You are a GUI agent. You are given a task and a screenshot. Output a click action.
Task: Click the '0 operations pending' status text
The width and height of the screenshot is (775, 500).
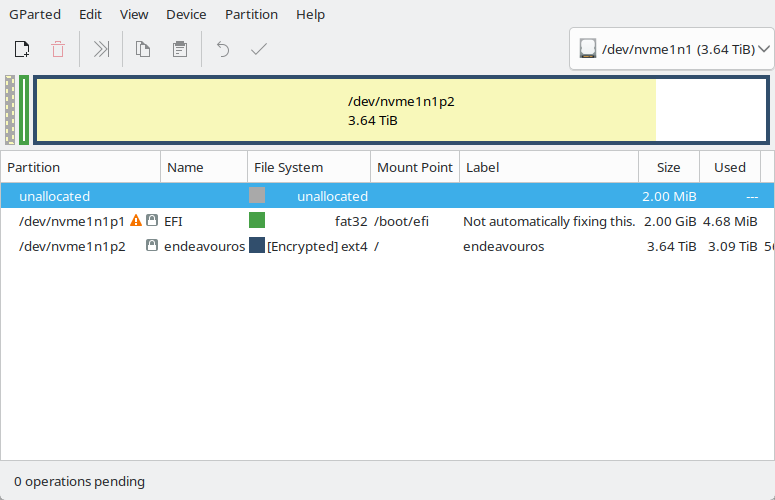[x=80, y=481]
